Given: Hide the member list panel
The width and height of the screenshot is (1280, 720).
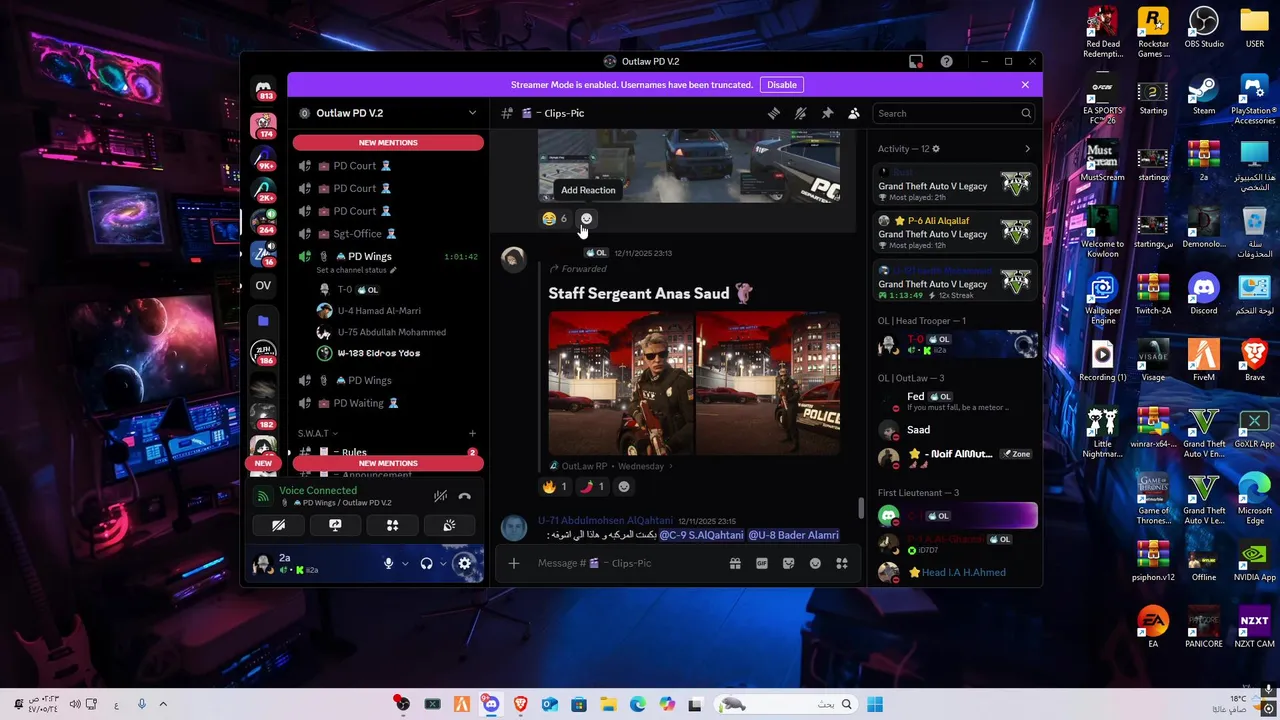Looking at the screenshot, I should tap(854, 113).
